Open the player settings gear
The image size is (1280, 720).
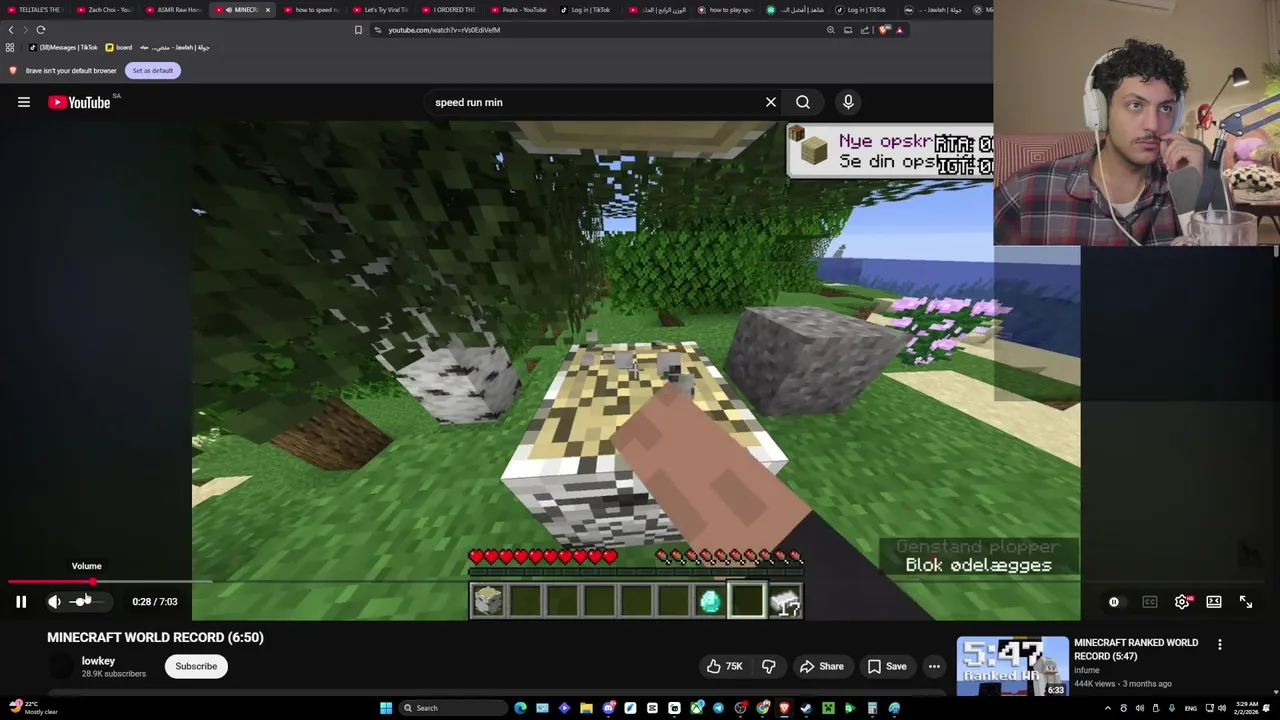tap(1182, 602)
